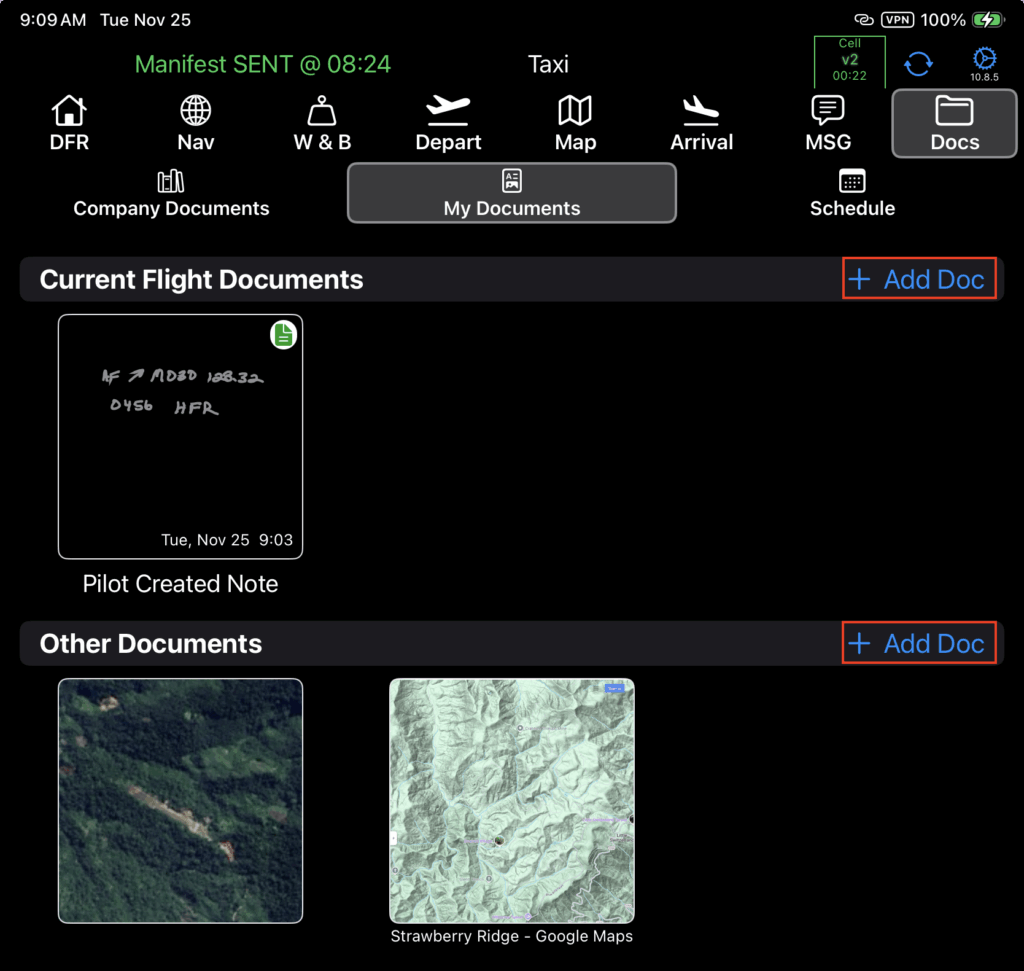The height and width of the screenshot is (971, 1024).
Task: Open Strawberry Ridge Google Maps thumbnail
Action: (511, 800)
